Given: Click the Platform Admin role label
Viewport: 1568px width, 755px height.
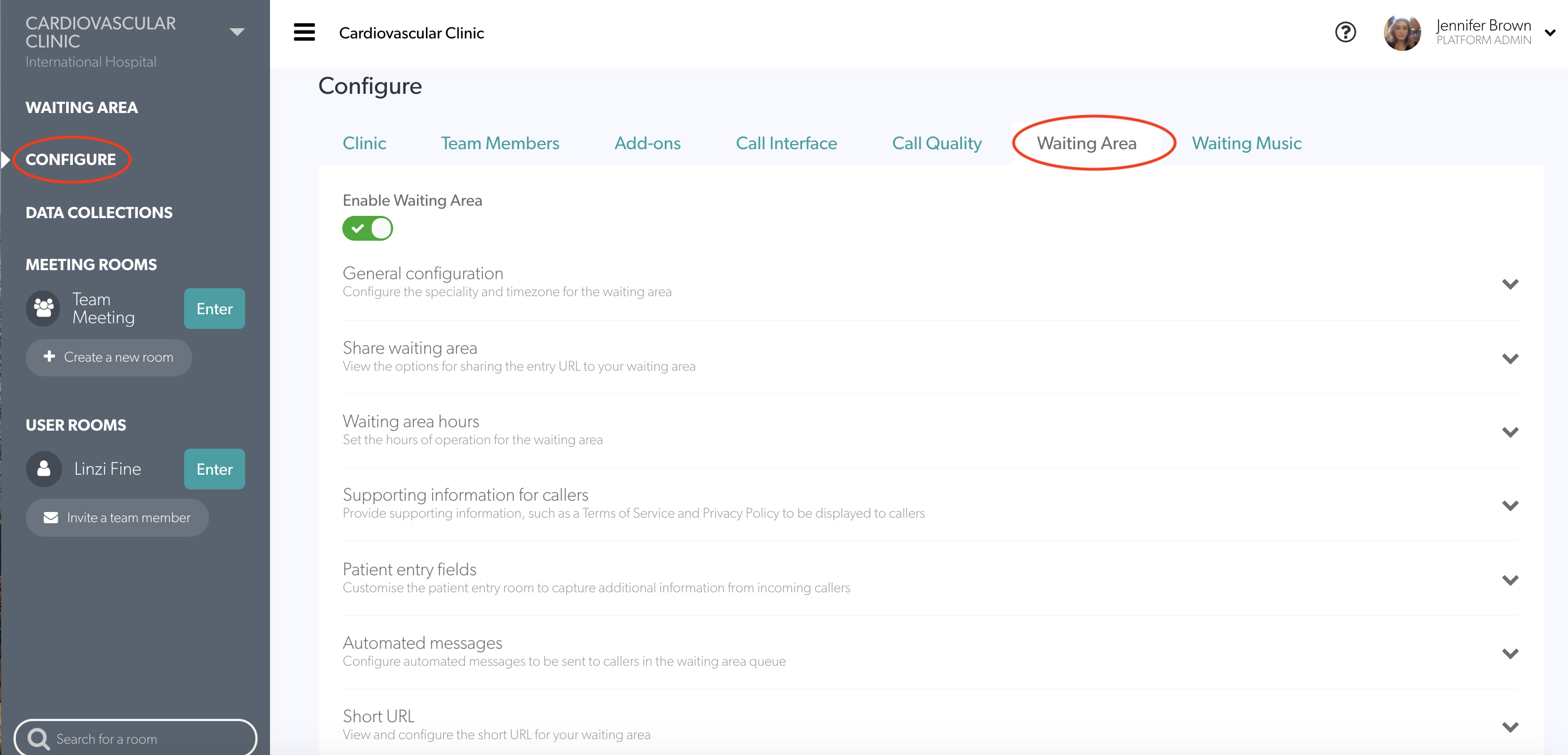Looking at the screenshot, I should tap(1483, 40).
